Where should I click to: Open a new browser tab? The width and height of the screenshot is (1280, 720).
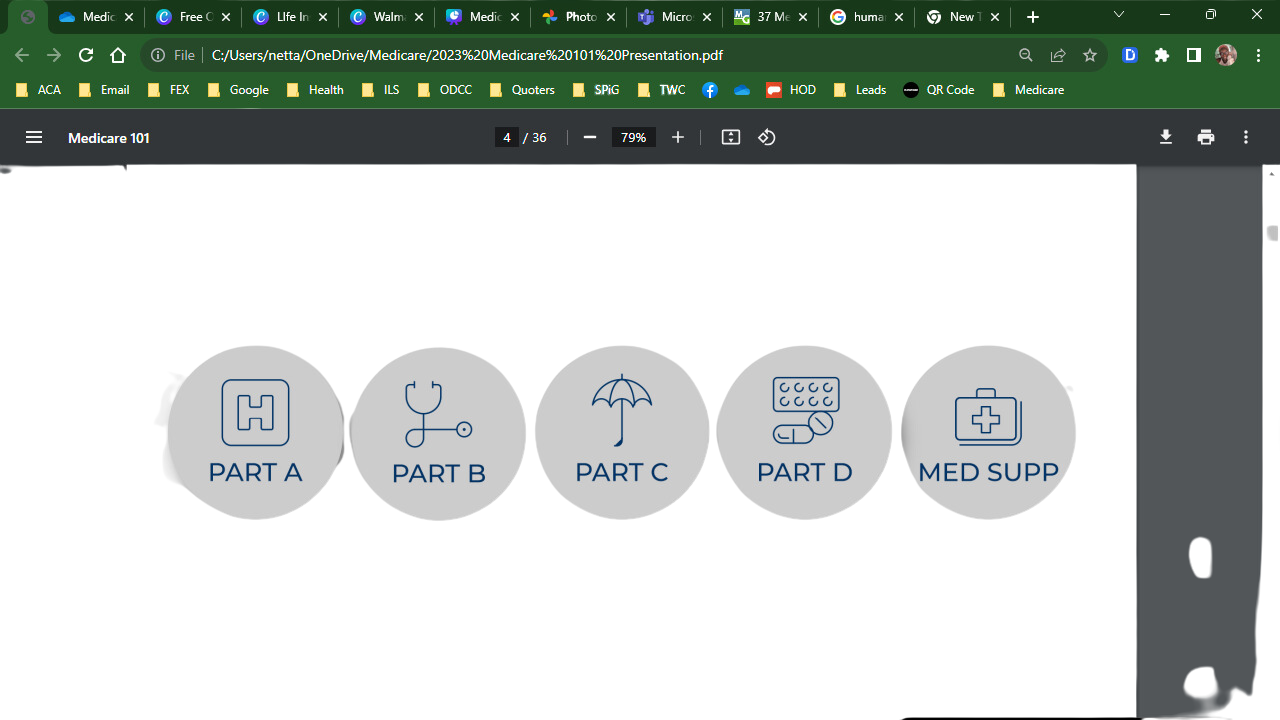(x=1033, y=17)
